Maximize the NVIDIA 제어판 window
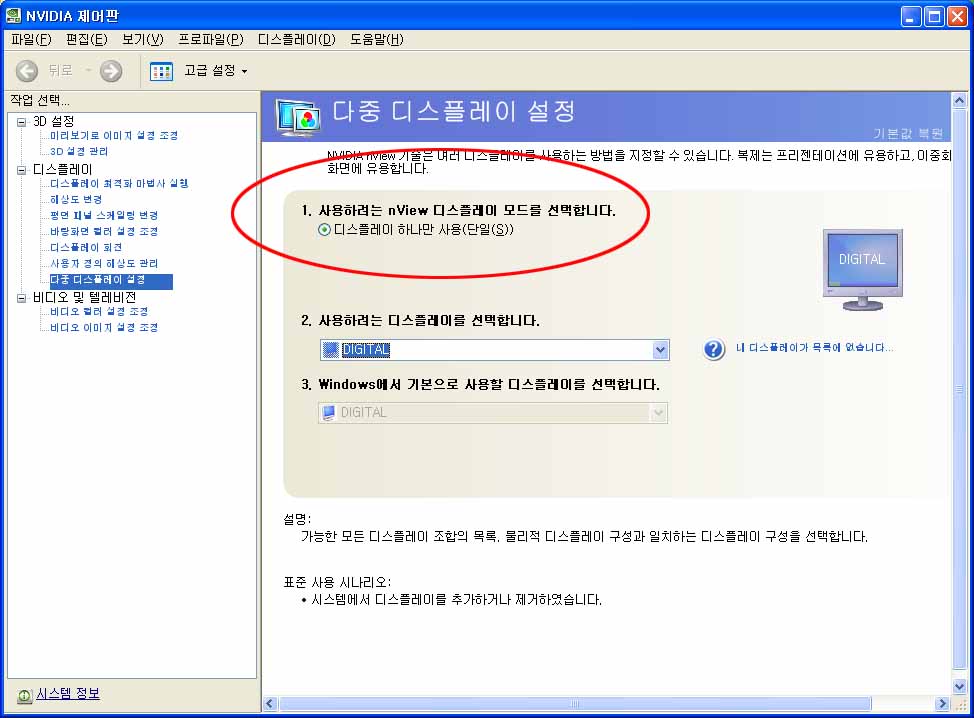Image resolution: width=974 pixels, height=718 pixels. 934,16
